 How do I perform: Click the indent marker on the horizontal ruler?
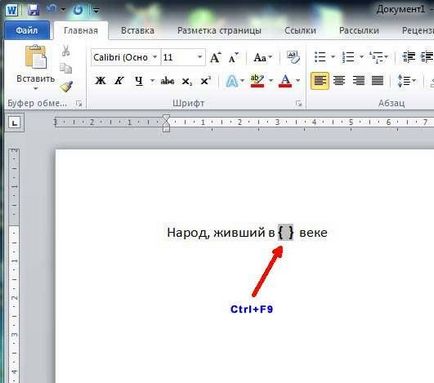click(166, 123)
